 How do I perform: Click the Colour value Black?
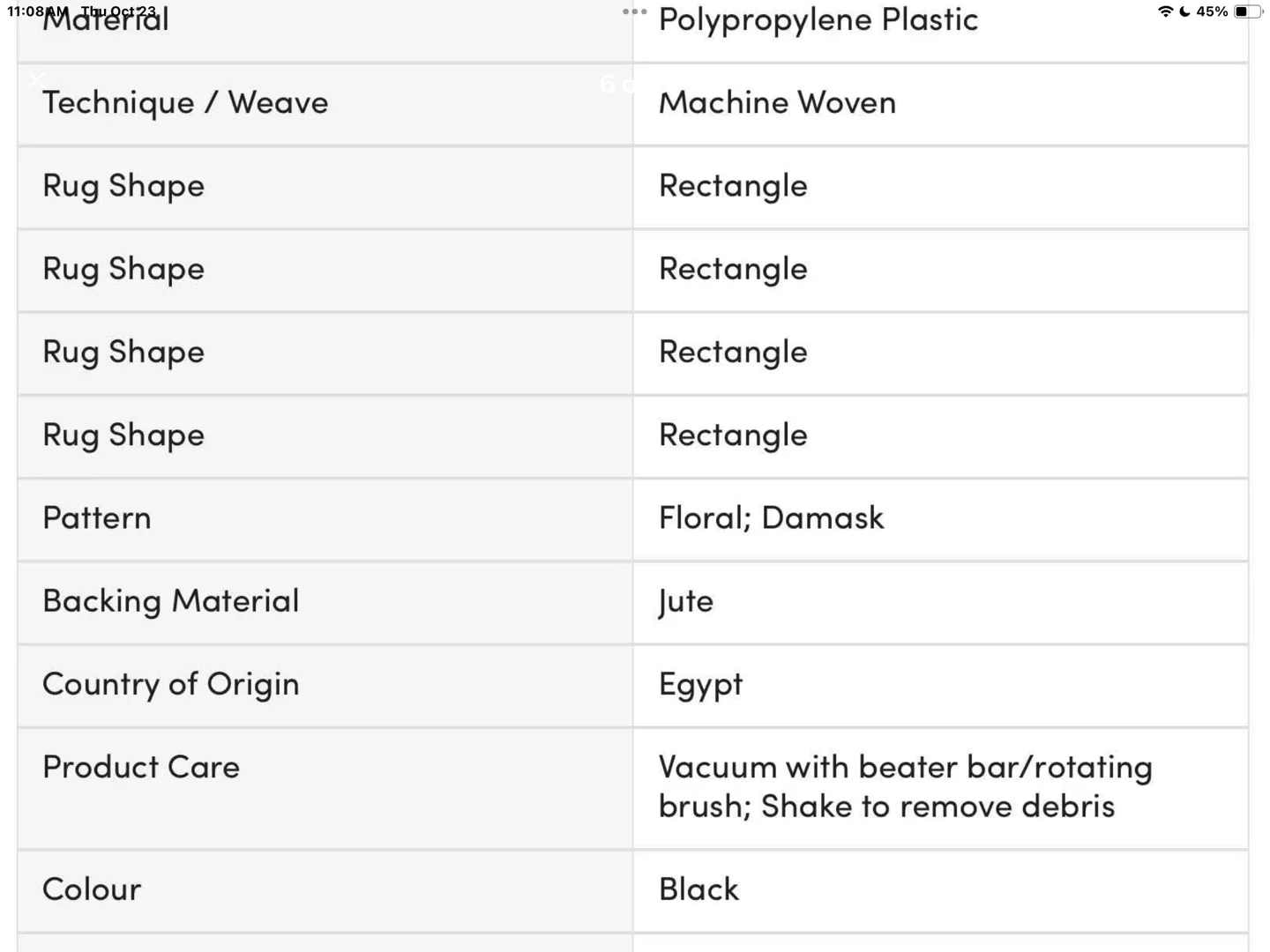pos(698,889)
